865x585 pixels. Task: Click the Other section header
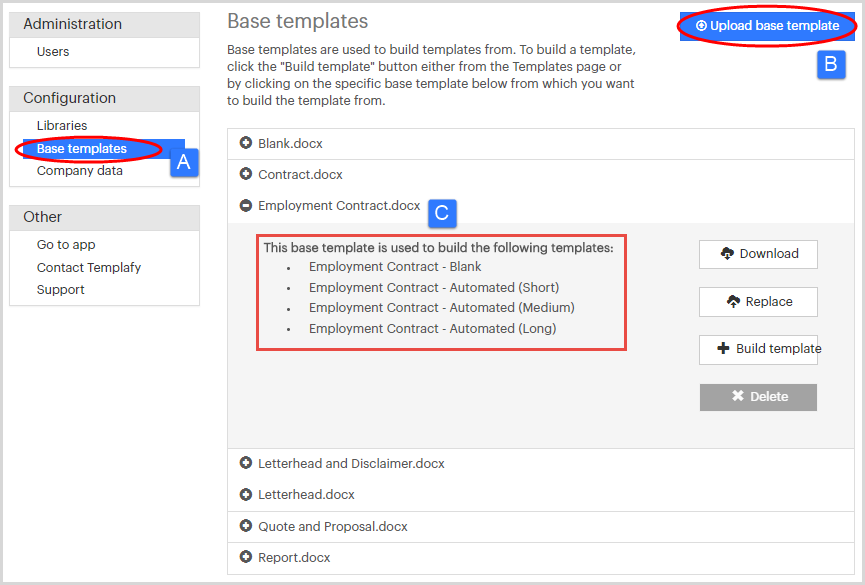click(x=104, y=217)
